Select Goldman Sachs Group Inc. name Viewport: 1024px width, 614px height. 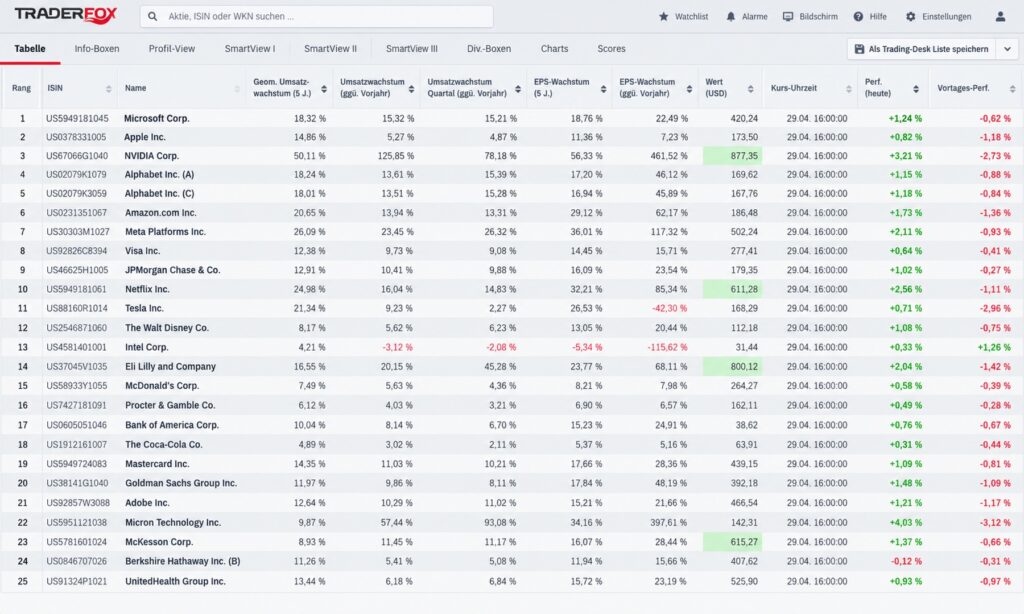coord(181,483)
